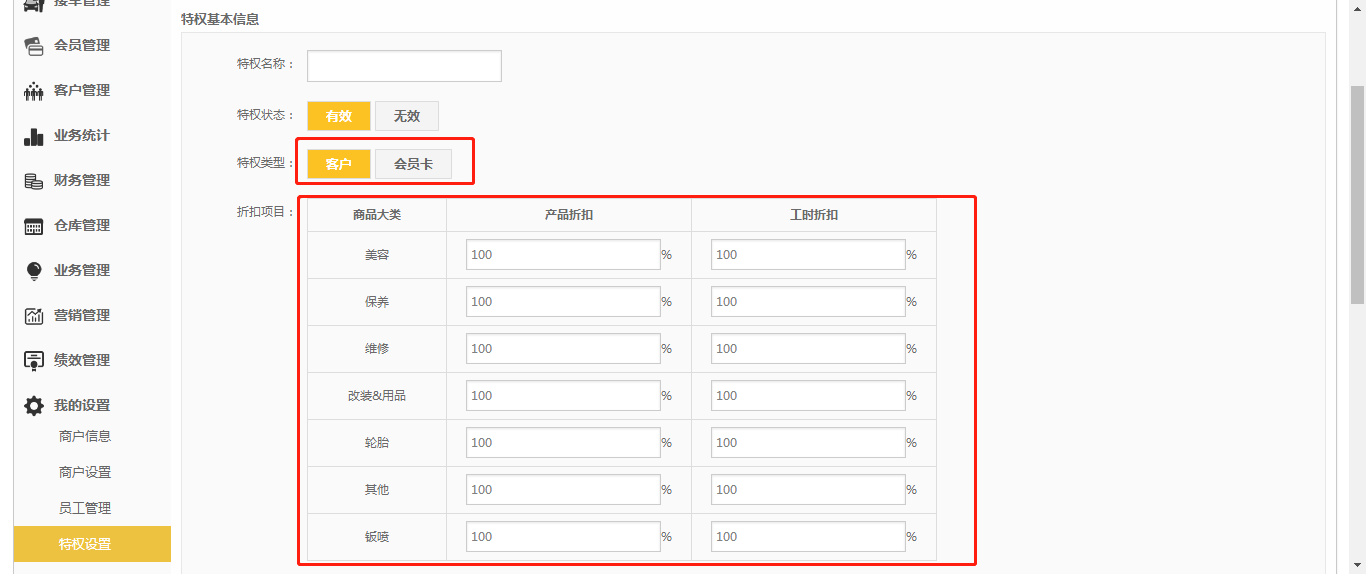Click the 财务管理 coins icon
This screenshot has width=1366, height=574.
[34, 181]
